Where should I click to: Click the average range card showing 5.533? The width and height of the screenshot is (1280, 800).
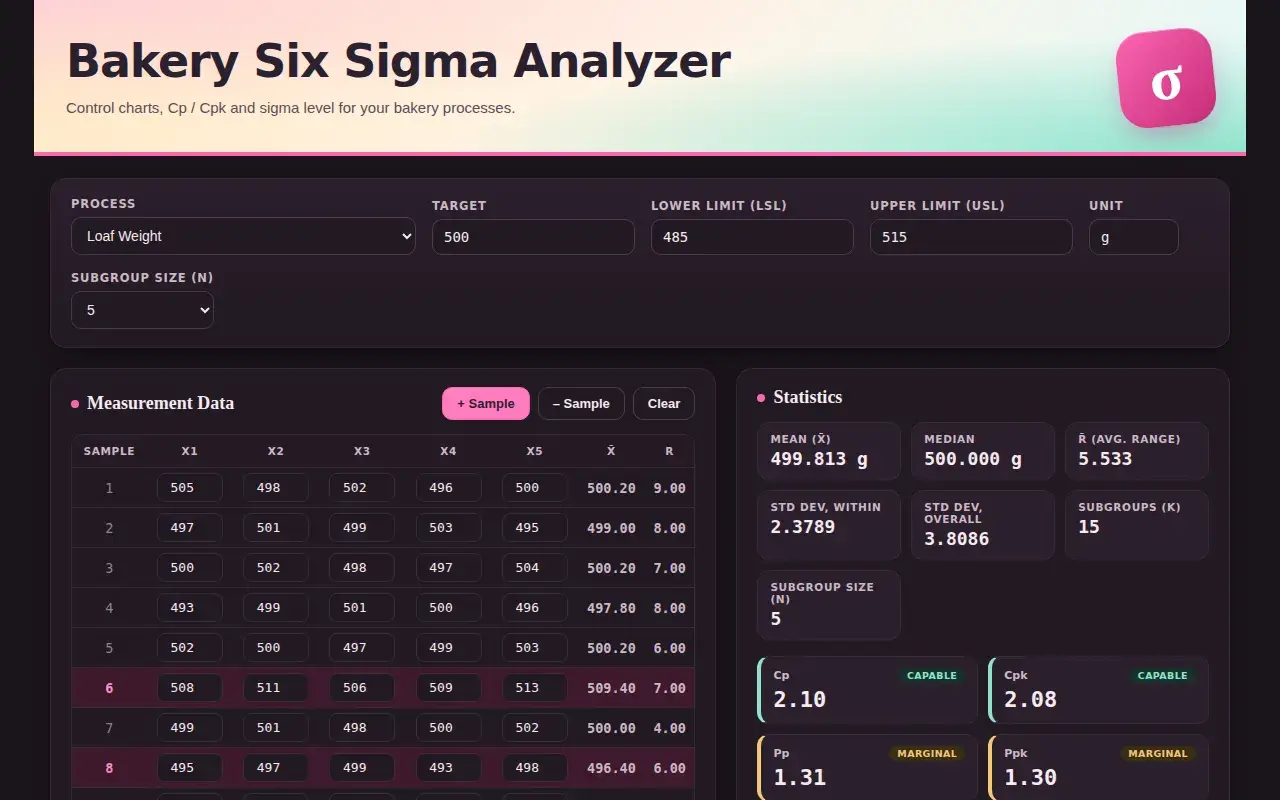[1137, 451]
